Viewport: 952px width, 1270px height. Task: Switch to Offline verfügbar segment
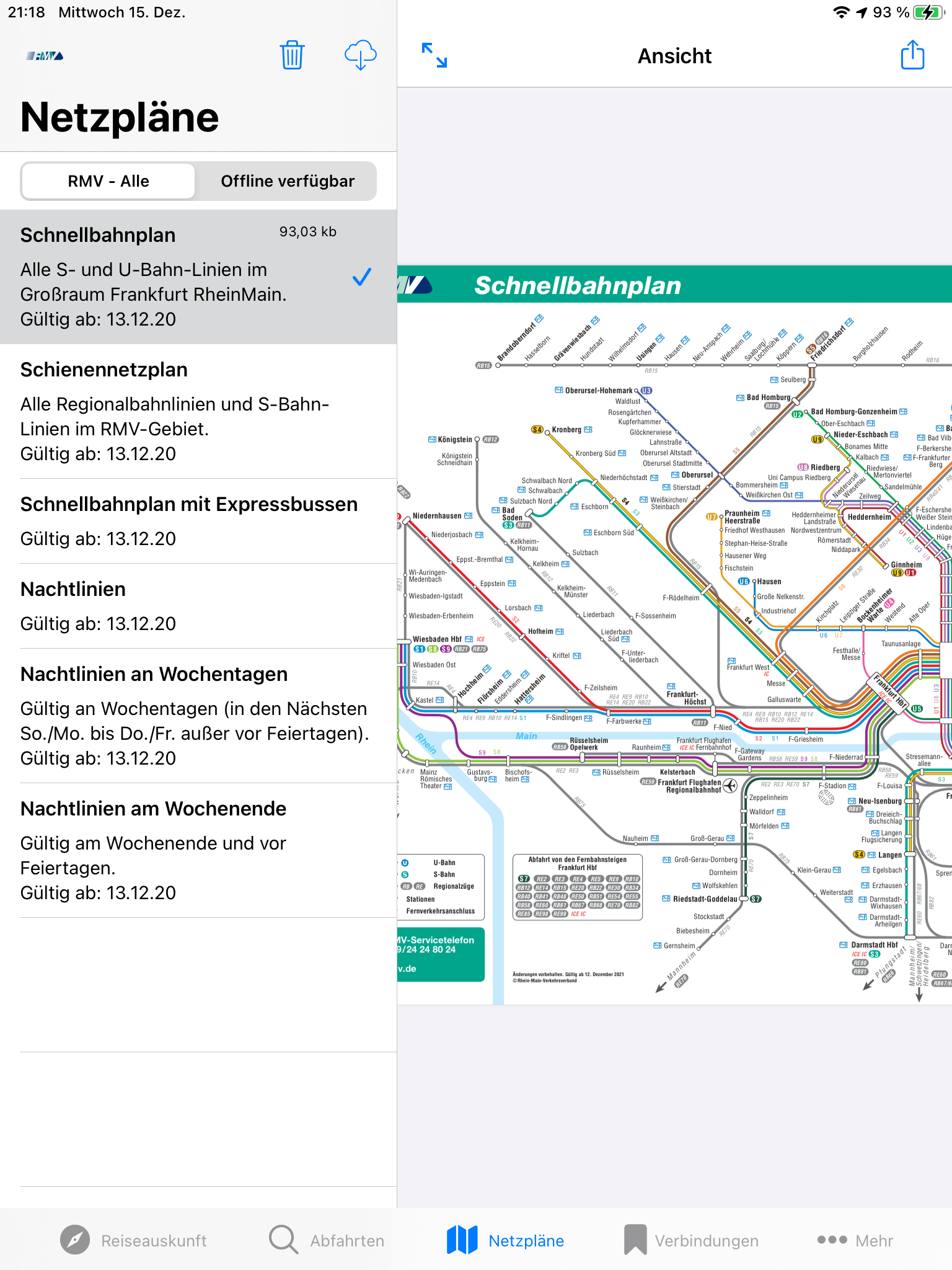[288, 181]
